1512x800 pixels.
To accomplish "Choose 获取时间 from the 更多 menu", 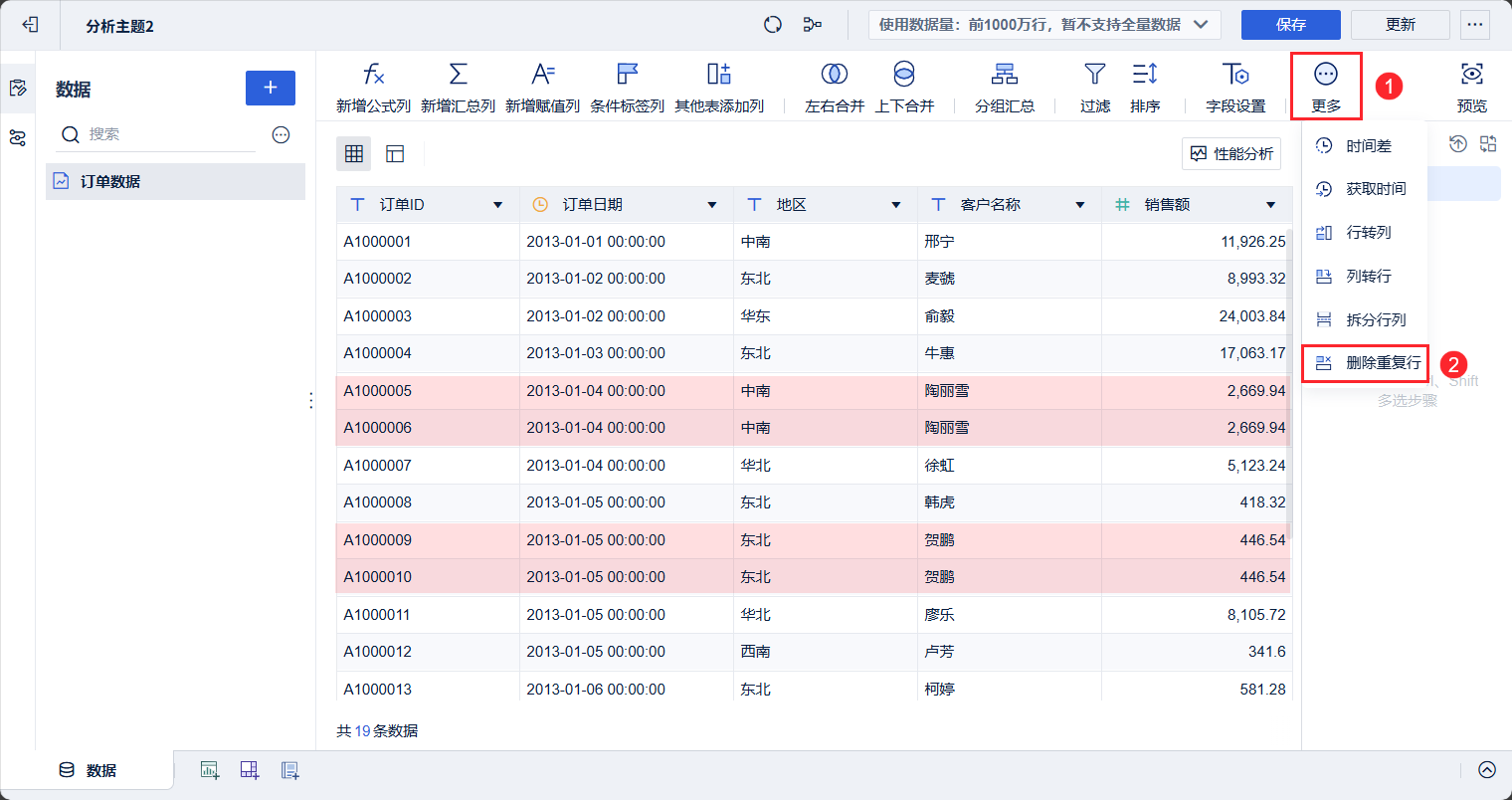I will tap(1365, 189).
